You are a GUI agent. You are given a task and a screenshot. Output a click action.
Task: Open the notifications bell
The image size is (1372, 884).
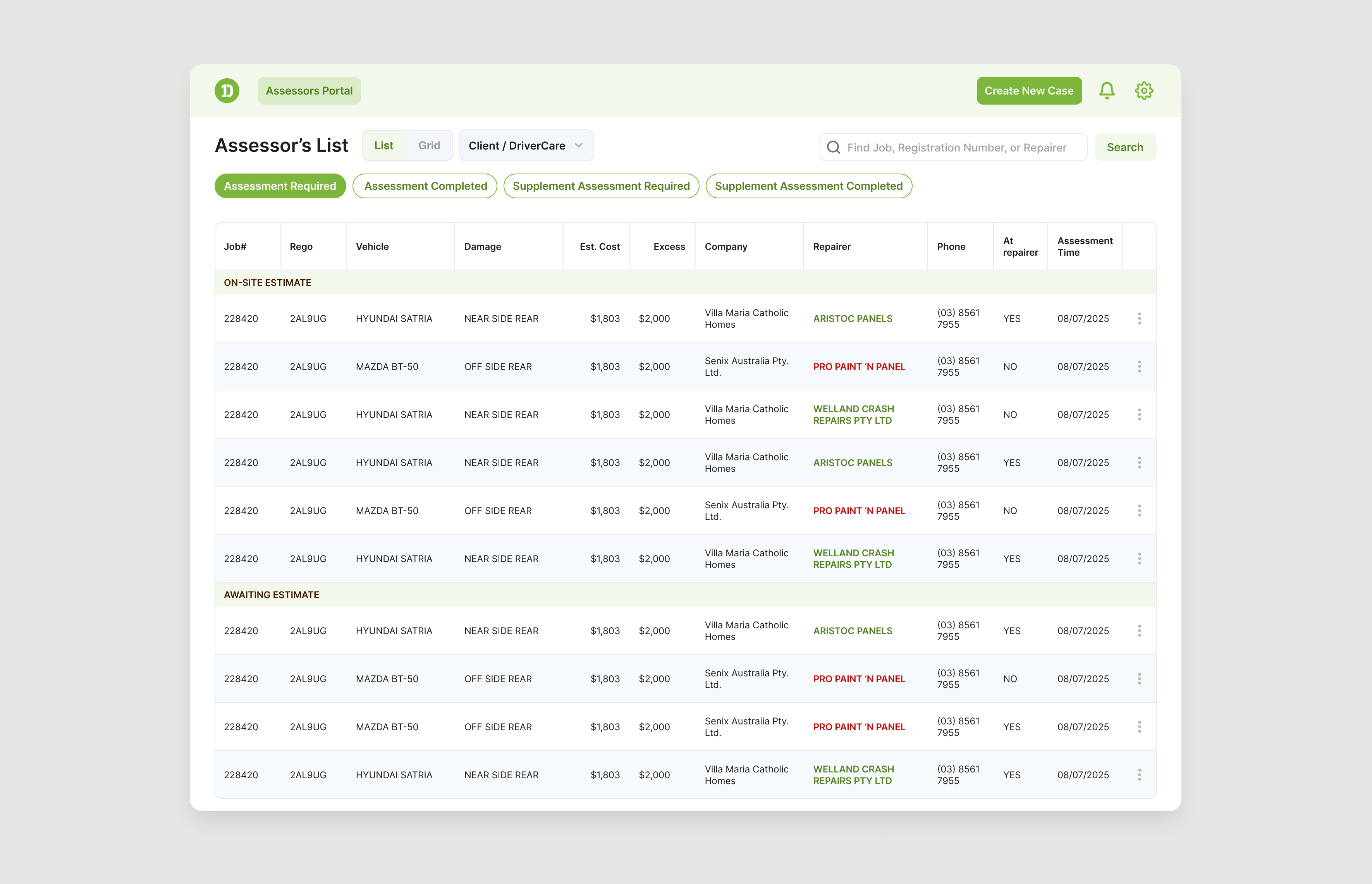click(1106, 91)
